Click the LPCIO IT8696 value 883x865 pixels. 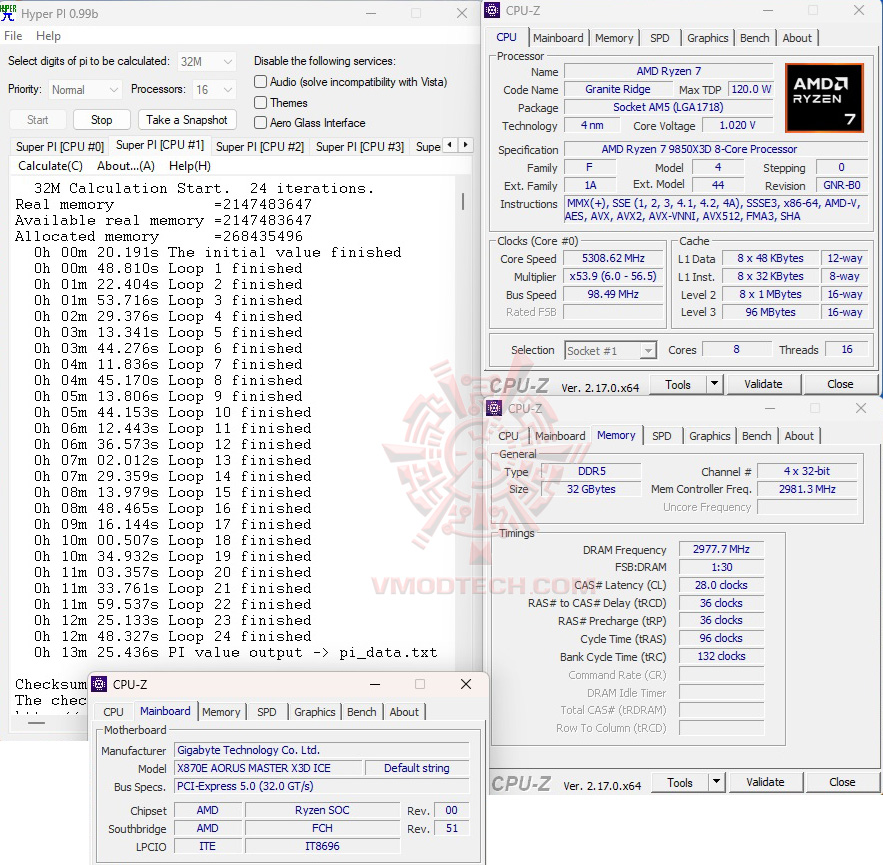(x=322, y=846)
